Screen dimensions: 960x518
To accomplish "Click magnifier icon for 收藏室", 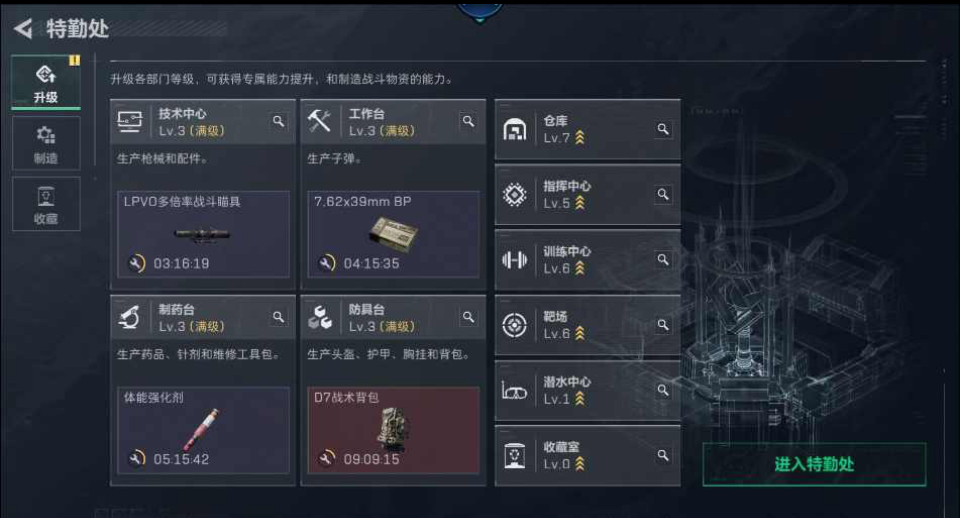I will [663, 456].
